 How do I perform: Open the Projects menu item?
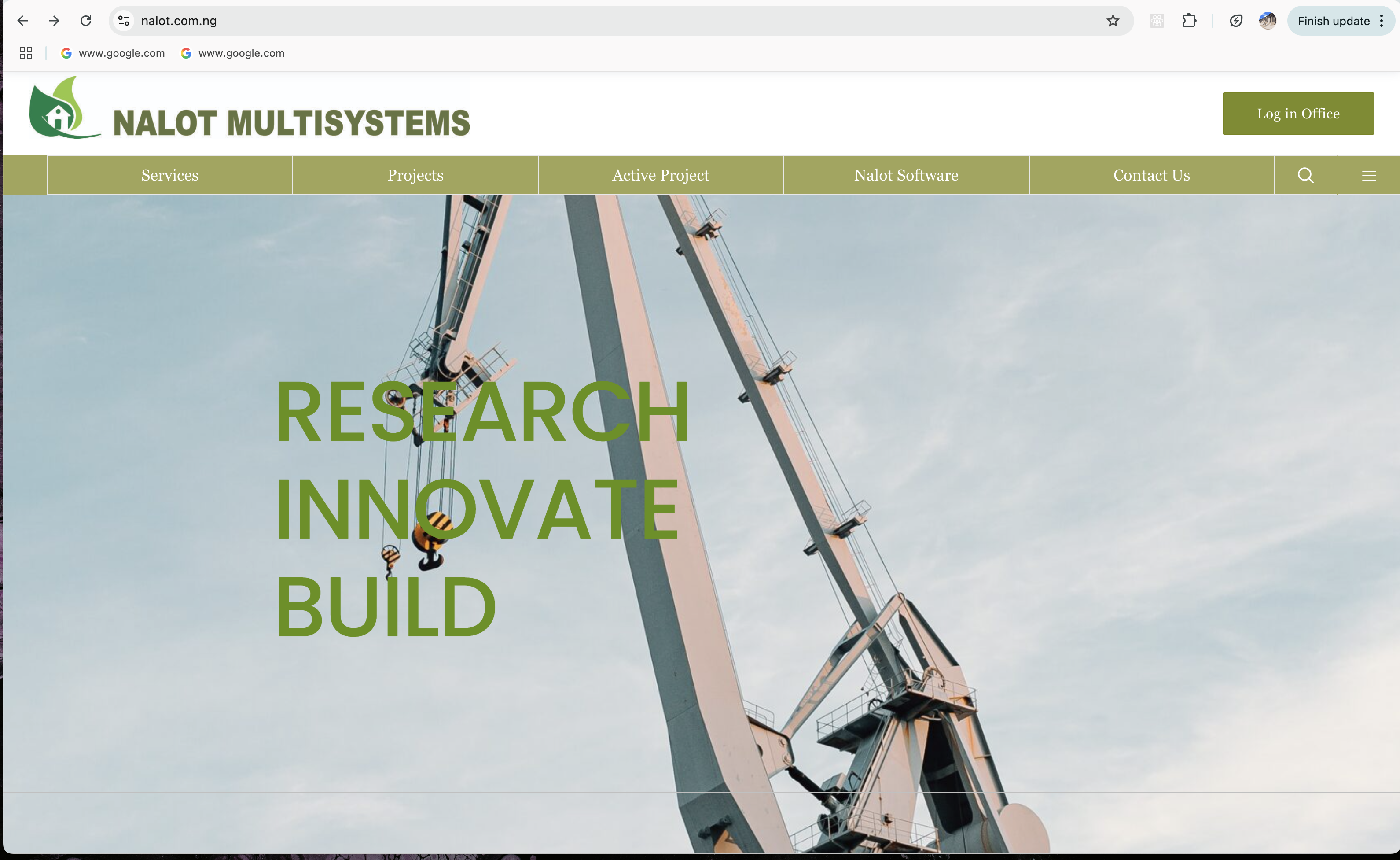pos(415,175)
